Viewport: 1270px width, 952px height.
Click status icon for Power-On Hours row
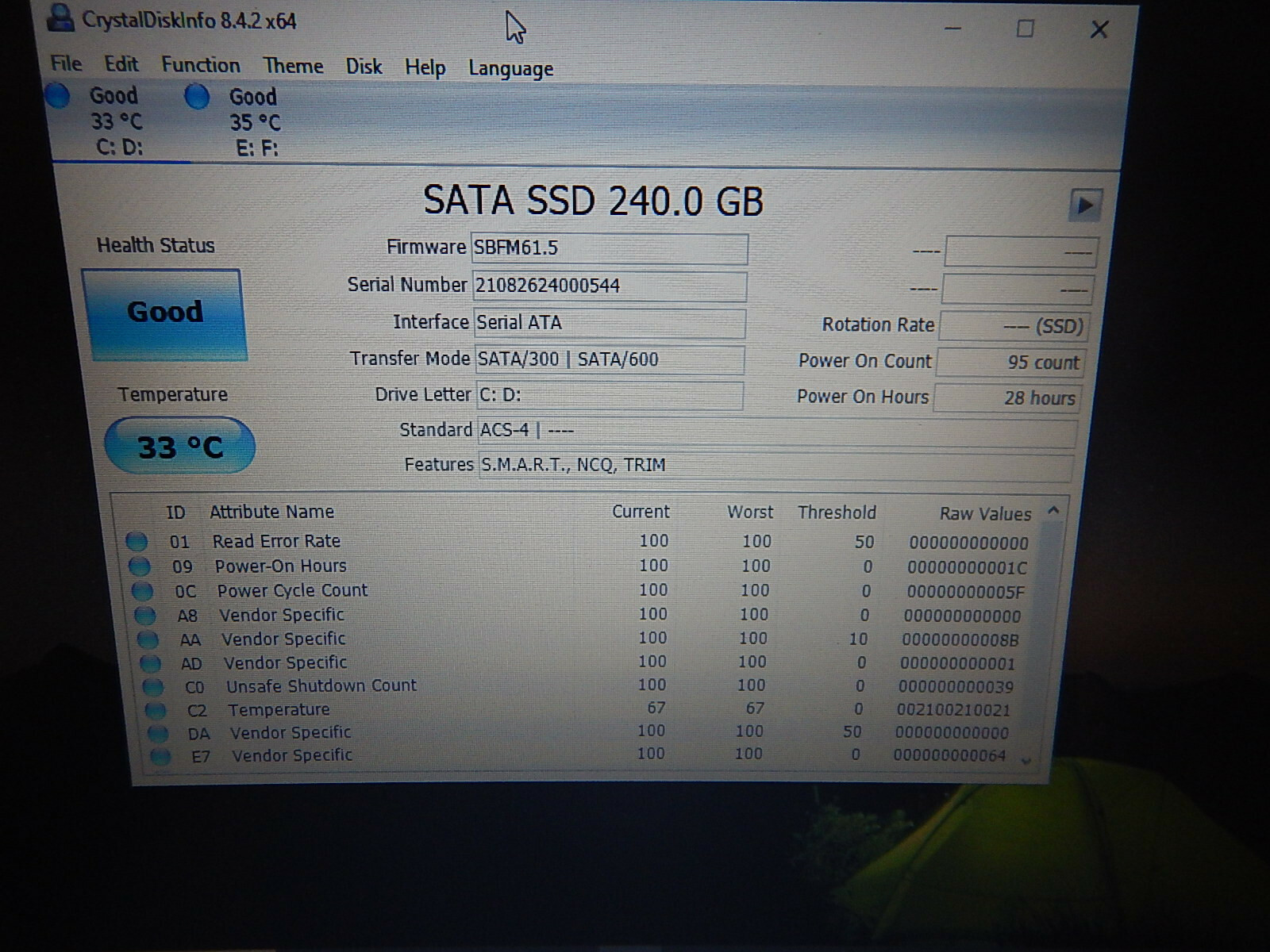point(139,566)
